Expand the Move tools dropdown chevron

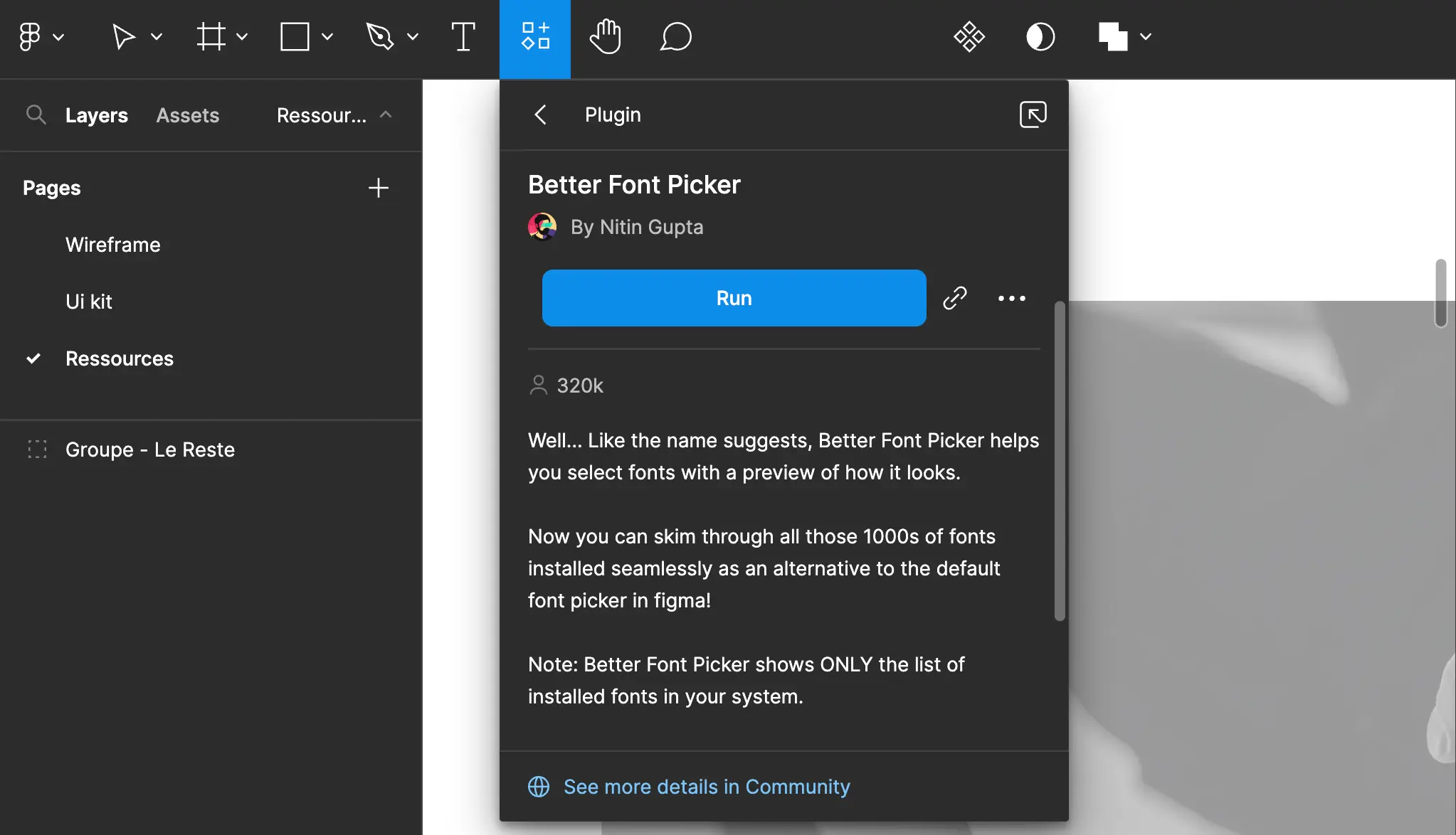click(157, 37)
